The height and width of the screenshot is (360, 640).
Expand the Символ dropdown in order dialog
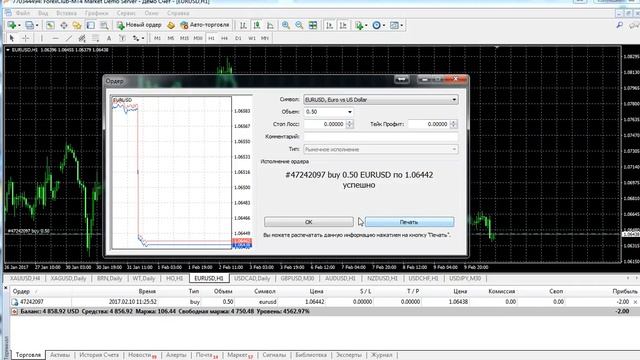click(454, 100)
